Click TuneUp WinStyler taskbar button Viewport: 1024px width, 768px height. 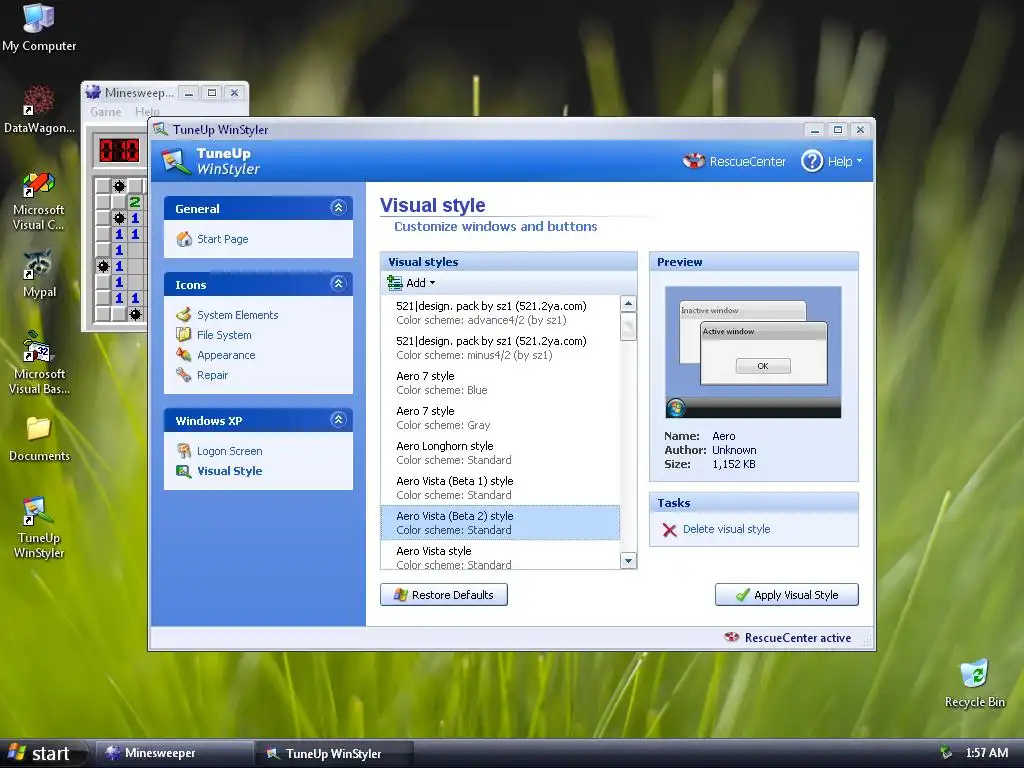pyautogui.click(x=334, y=753)
